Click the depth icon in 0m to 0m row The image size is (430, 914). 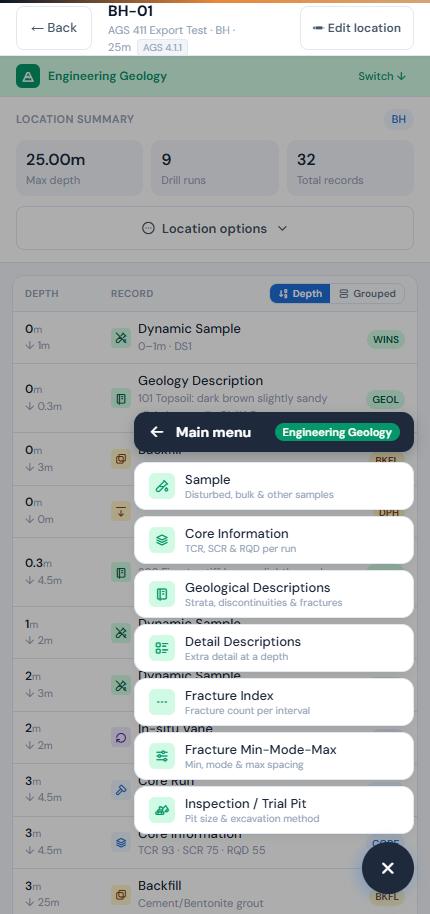coord(121,511)
